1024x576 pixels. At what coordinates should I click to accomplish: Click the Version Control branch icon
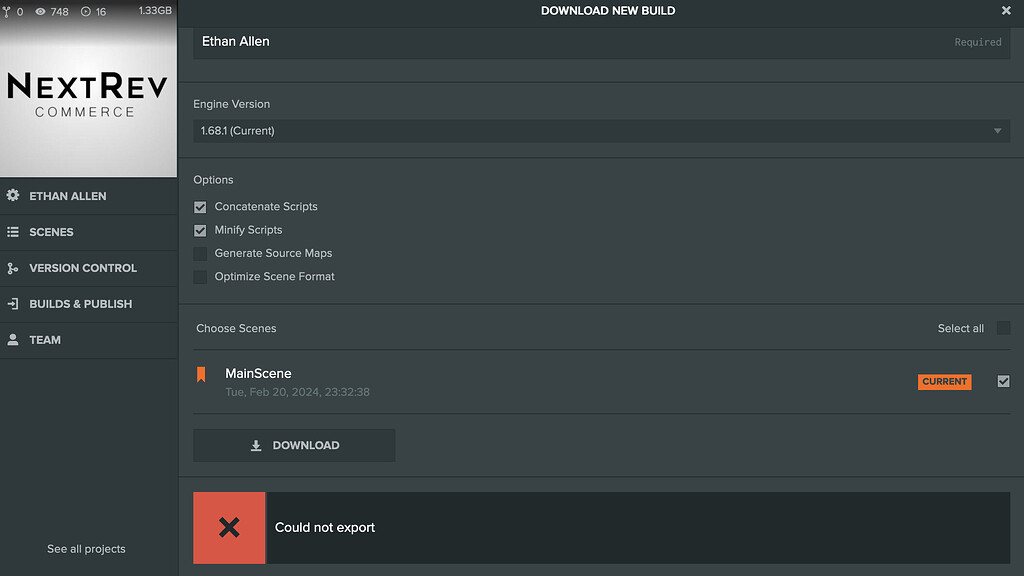13,268
